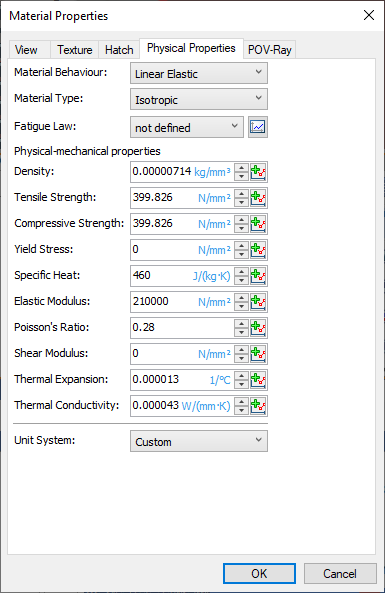Increase Elastic Modulus with up spinner arrow
The height and width of the screenshot is (593, 385).
241,297
